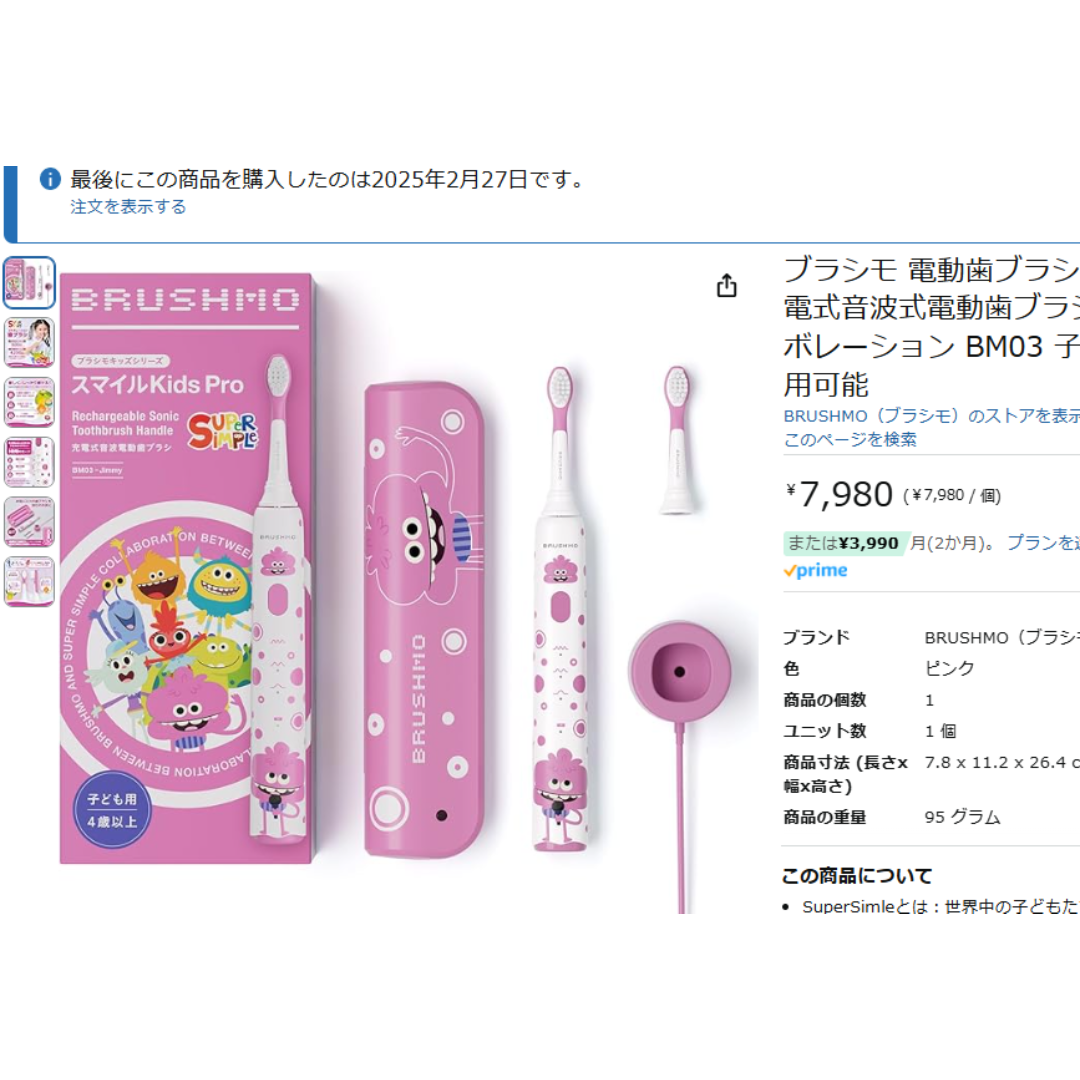The image size is (1080, 1080).
Task: Click the main product image of toothbrush box
Action: coord(186,568)
